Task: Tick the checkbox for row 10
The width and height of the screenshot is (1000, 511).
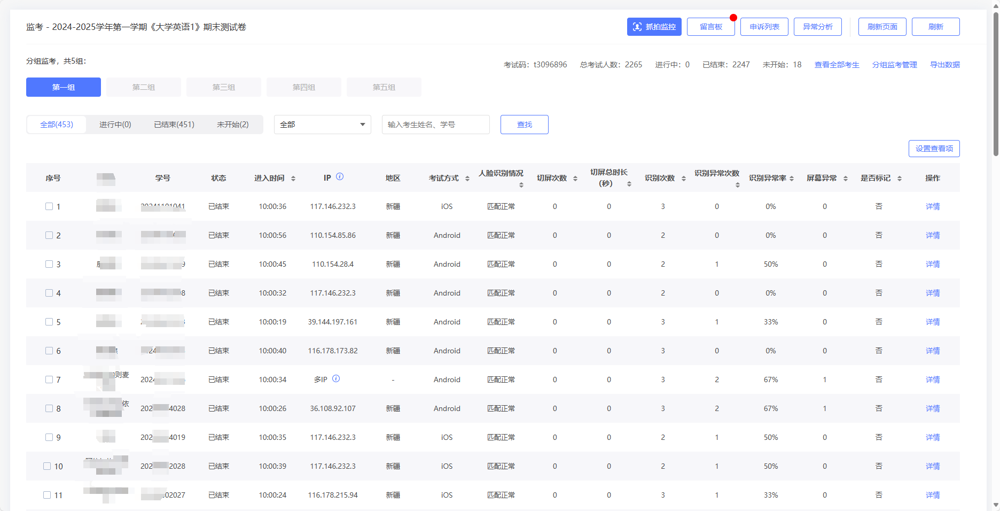Action: 47,466
